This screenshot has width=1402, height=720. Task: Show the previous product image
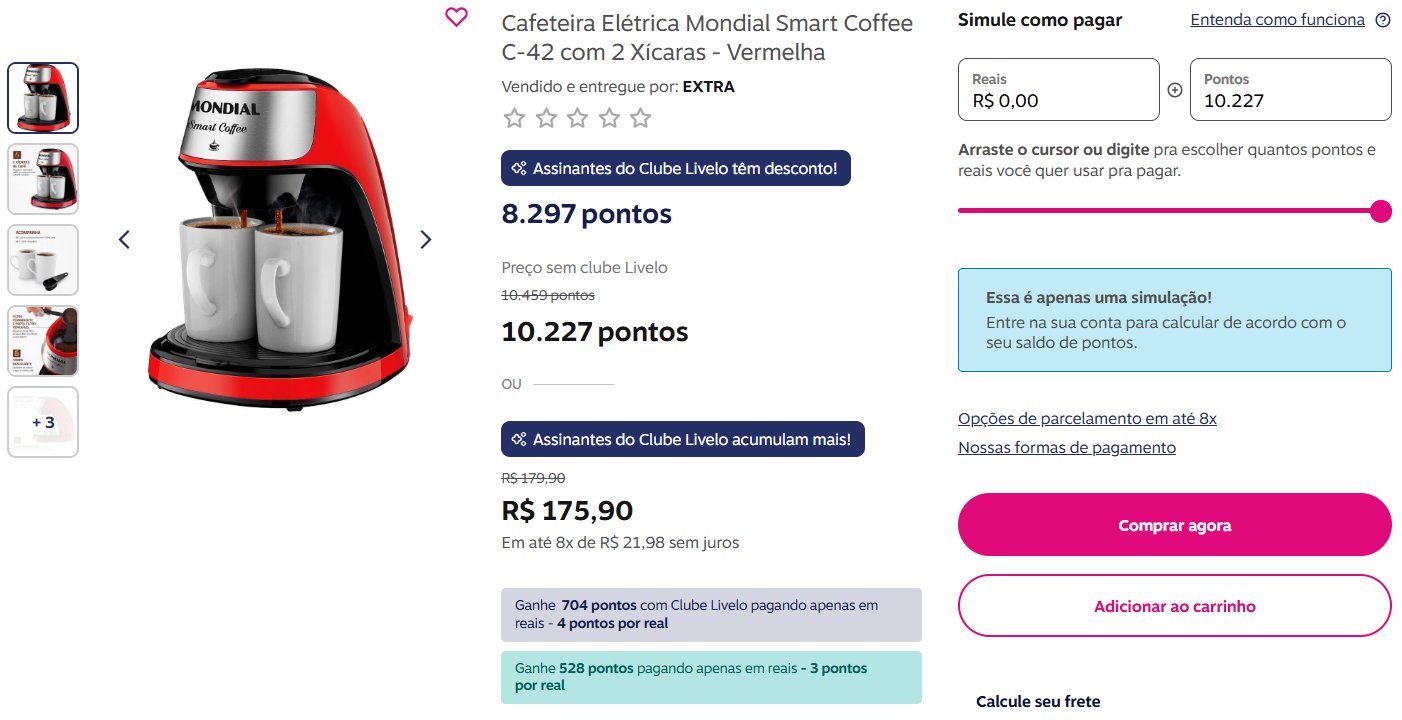click(124, 240)
